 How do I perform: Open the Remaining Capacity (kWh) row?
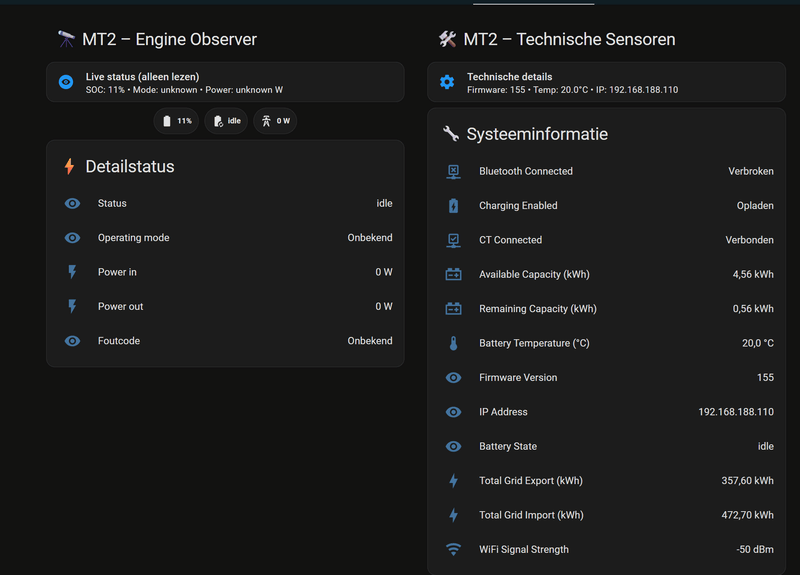click(x=610, y=309)
